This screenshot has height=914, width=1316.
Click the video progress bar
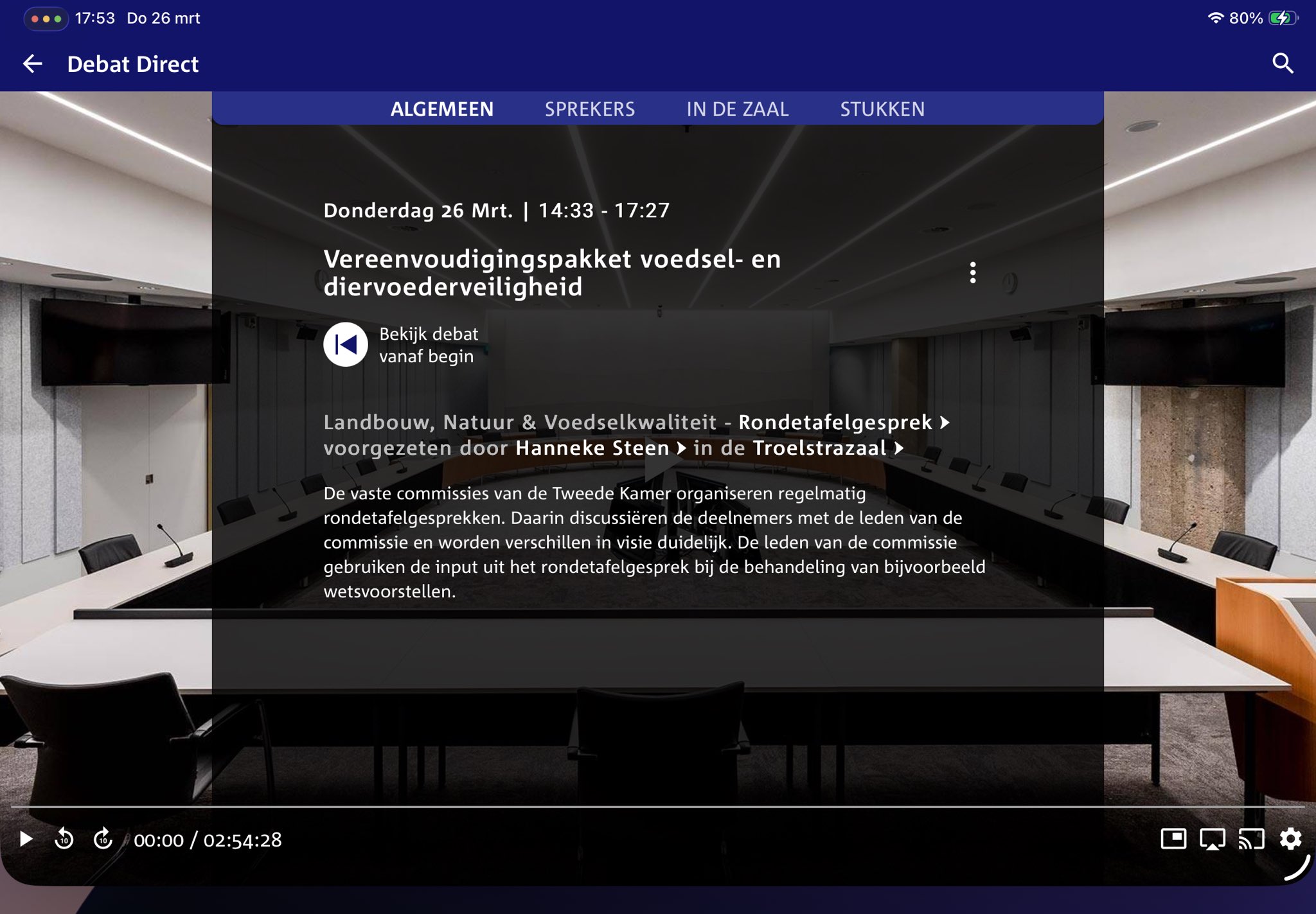tap(658, 806)
